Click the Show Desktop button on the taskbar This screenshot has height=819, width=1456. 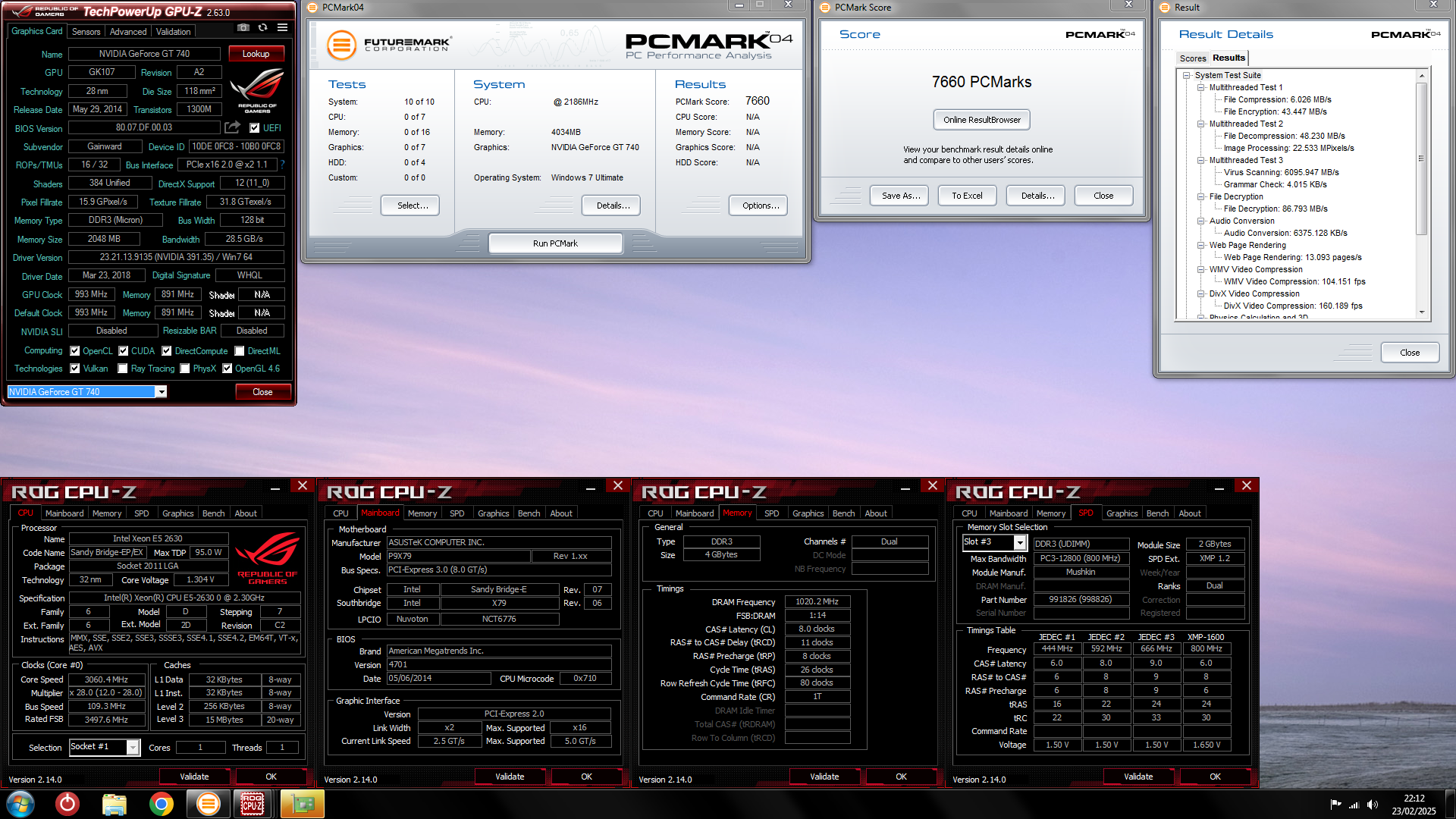click(x=1449, y=804)
